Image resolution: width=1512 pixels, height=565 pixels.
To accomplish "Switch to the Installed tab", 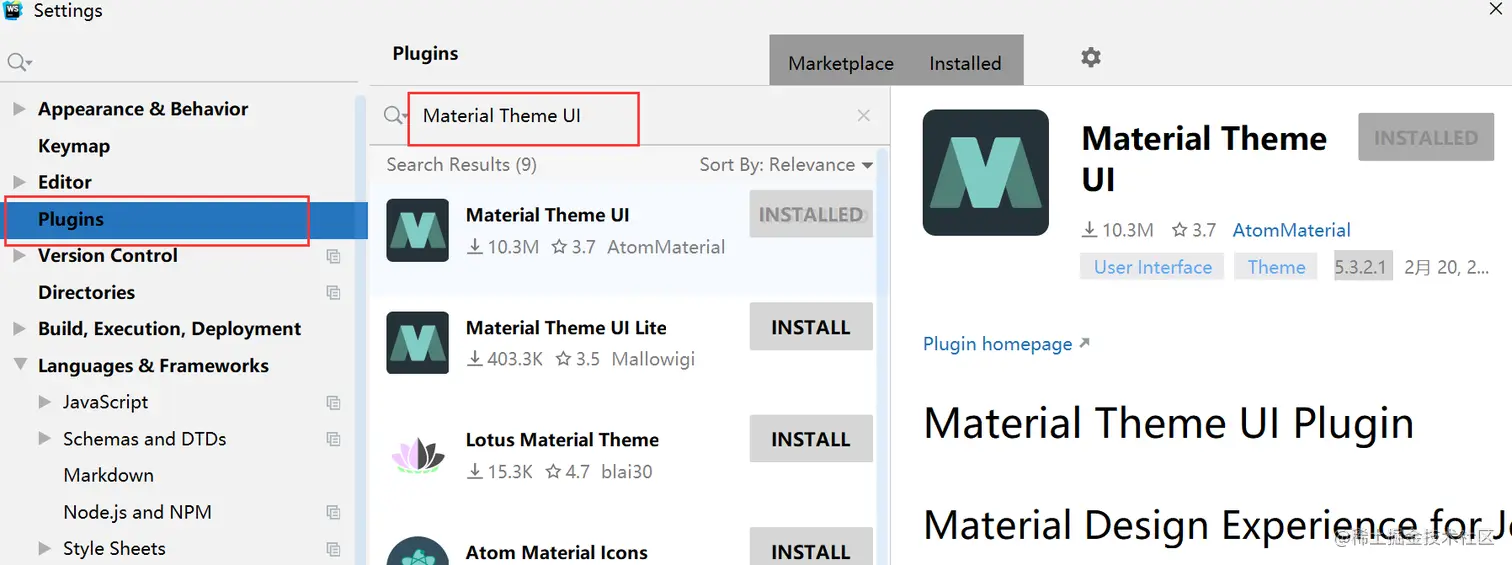I will [x=964, y=63].
